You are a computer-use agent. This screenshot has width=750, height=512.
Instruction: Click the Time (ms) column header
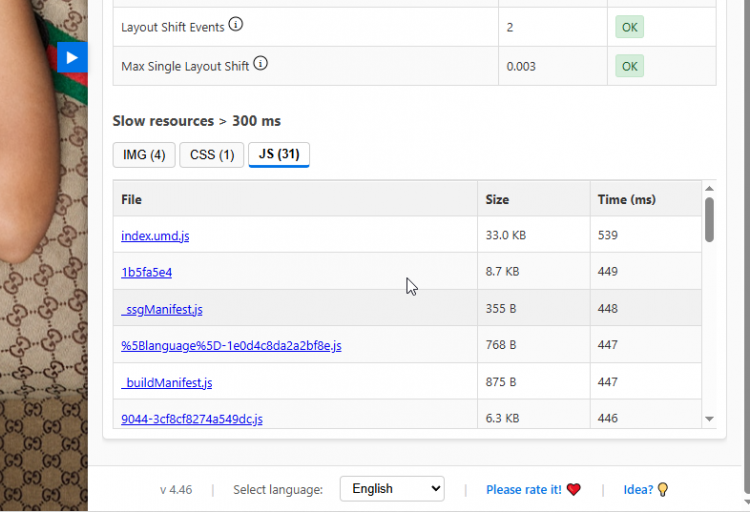[x=626, y=200]
